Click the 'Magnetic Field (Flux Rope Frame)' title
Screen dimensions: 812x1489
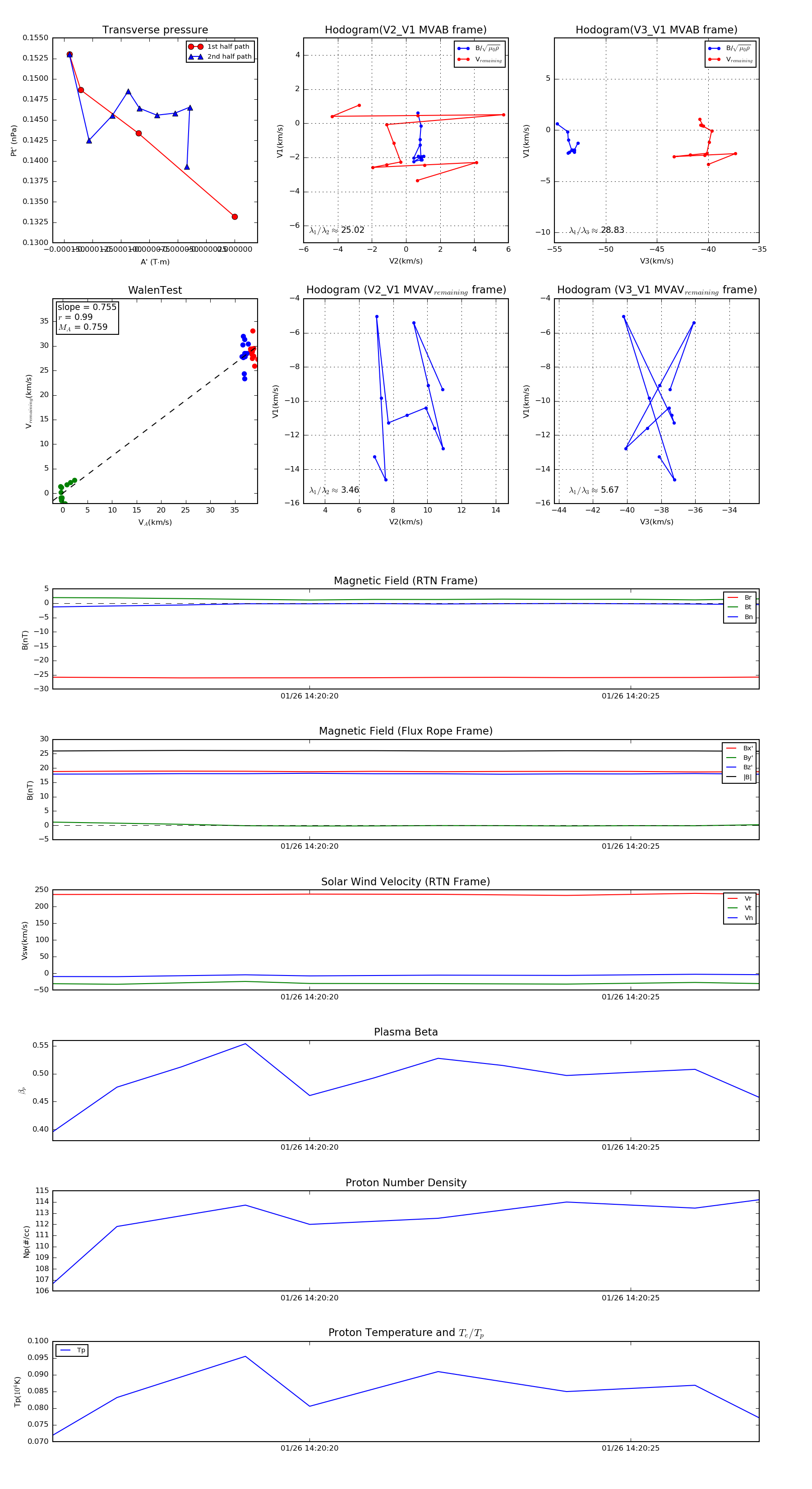(406, 731)
